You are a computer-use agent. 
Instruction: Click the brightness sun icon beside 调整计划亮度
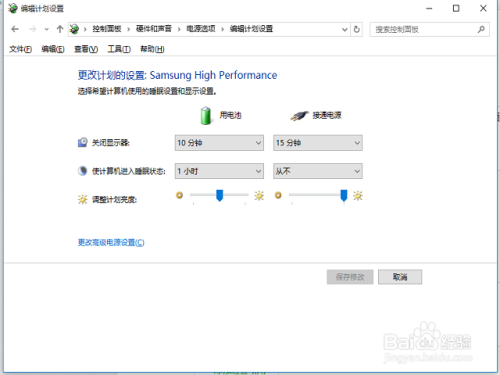(82, 199)
